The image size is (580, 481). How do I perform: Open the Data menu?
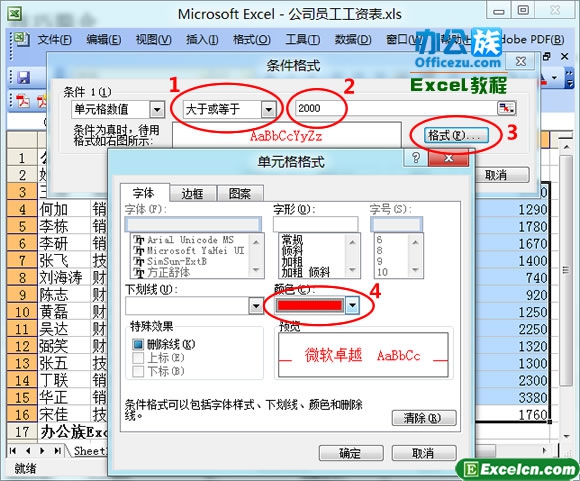(353, 40)
